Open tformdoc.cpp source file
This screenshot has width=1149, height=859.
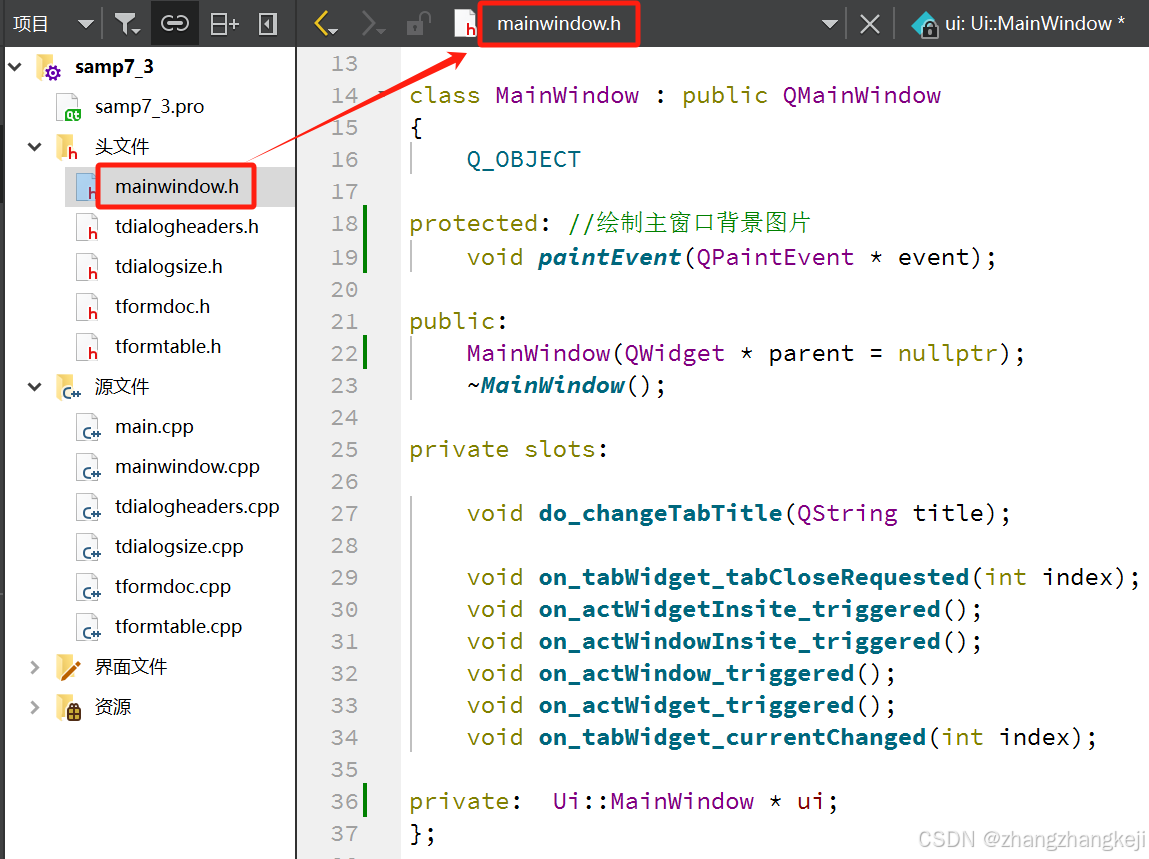click(172, 586)
